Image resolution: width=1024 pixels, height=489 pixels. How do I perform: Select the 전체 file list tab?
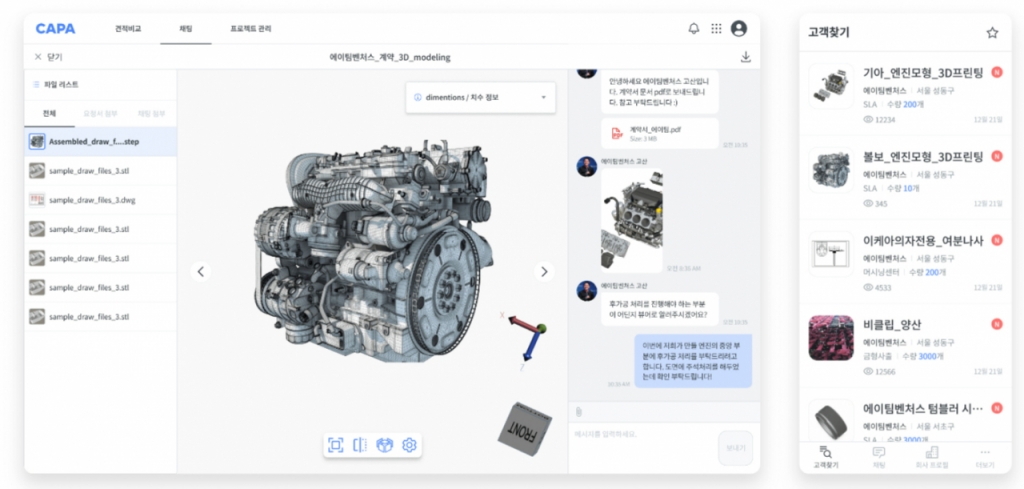point(50,114)
